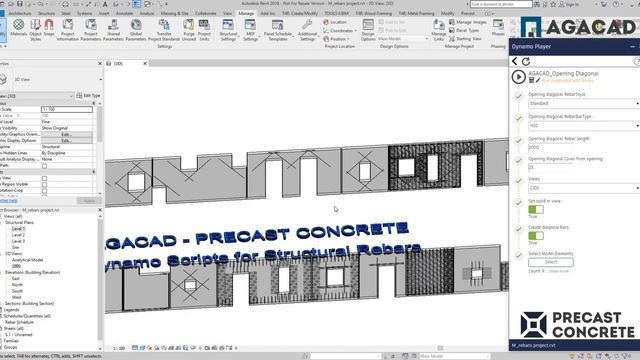Click the rebar length input field
The height and width of the screenshot is (360, 640).
point(551,147)
